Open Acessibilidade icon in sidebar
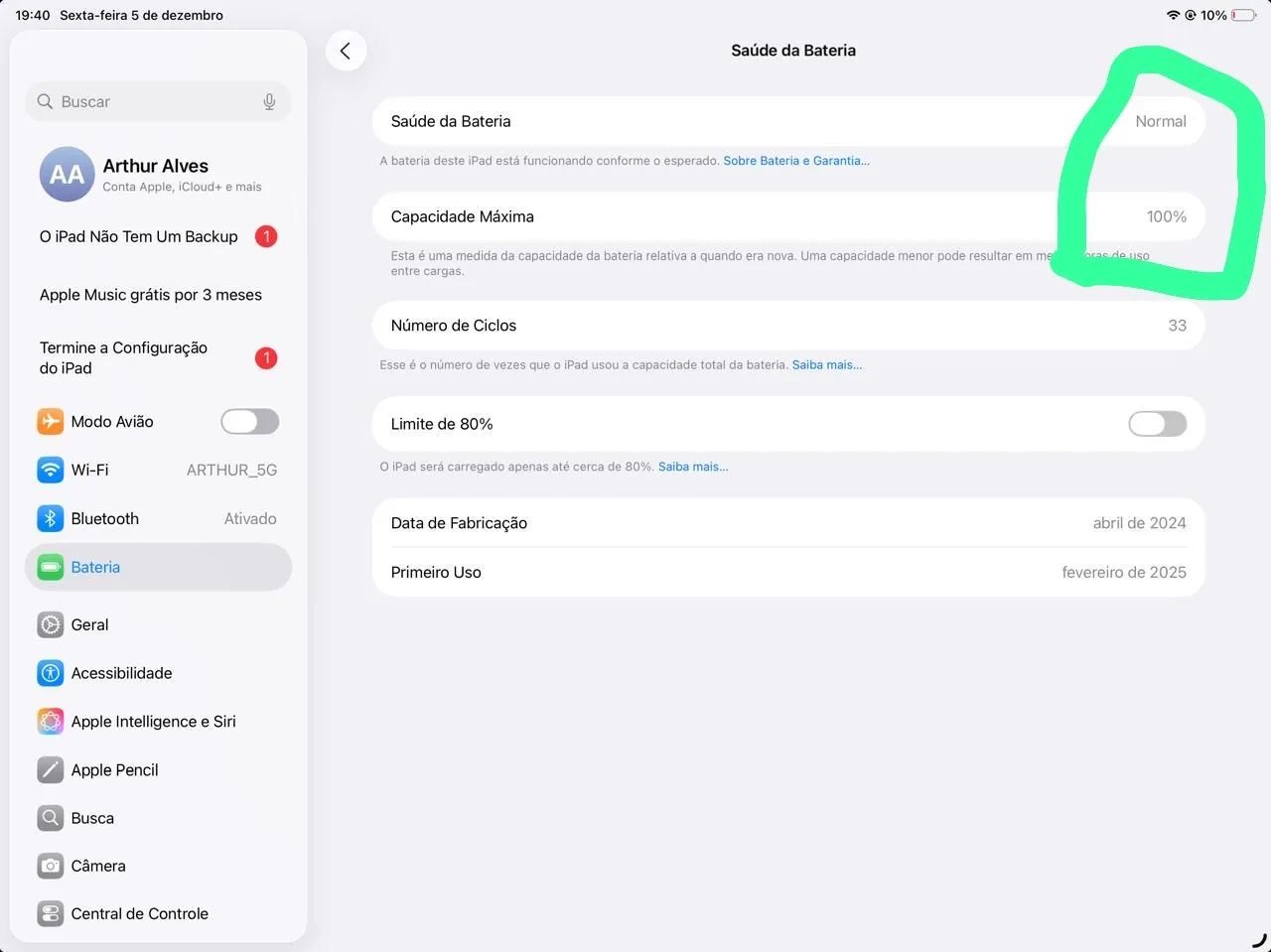Viewport: 1271px width, 952px height. [51, 673]
